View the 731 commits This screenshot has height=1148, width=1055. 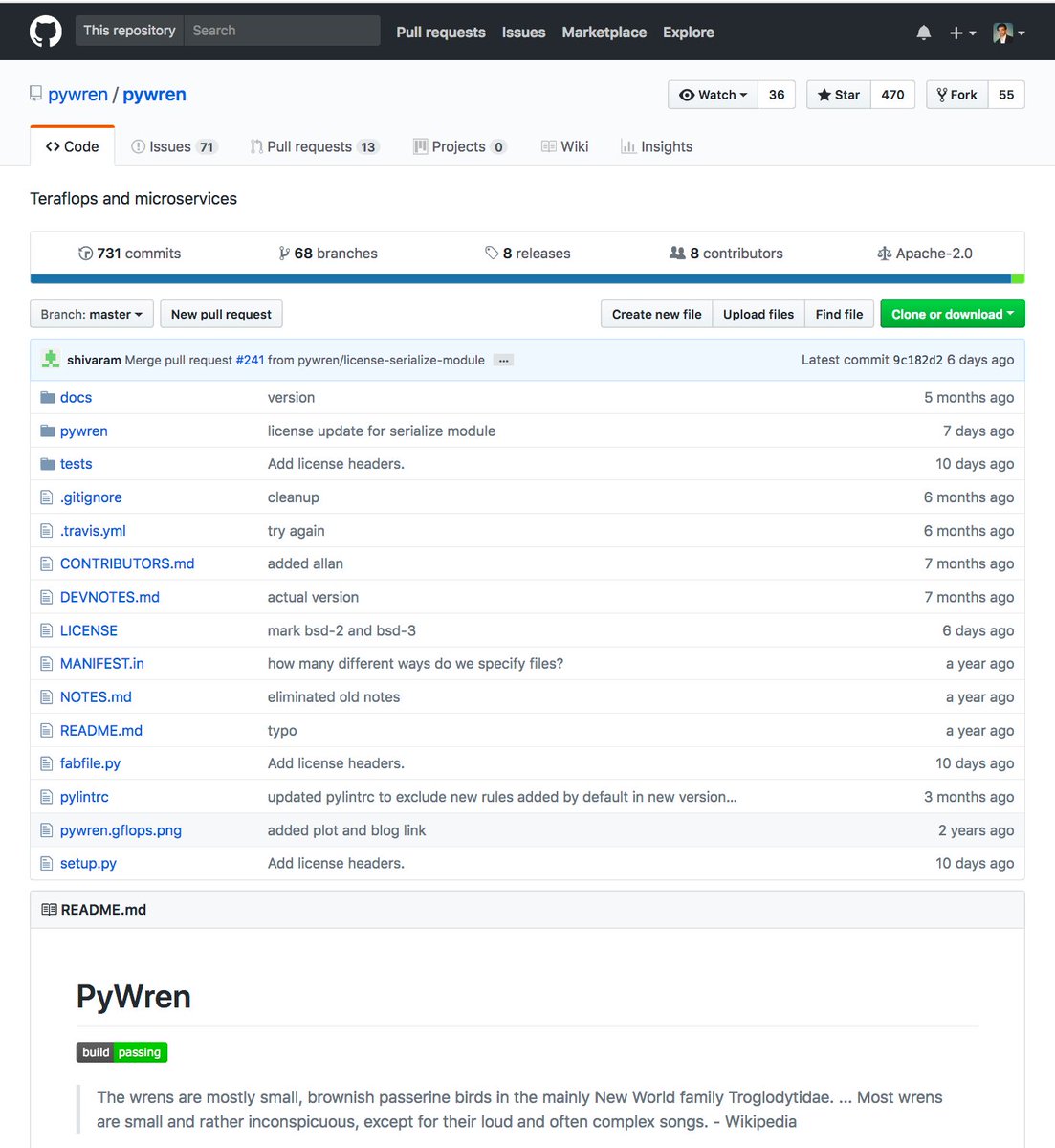coord(129,254)
